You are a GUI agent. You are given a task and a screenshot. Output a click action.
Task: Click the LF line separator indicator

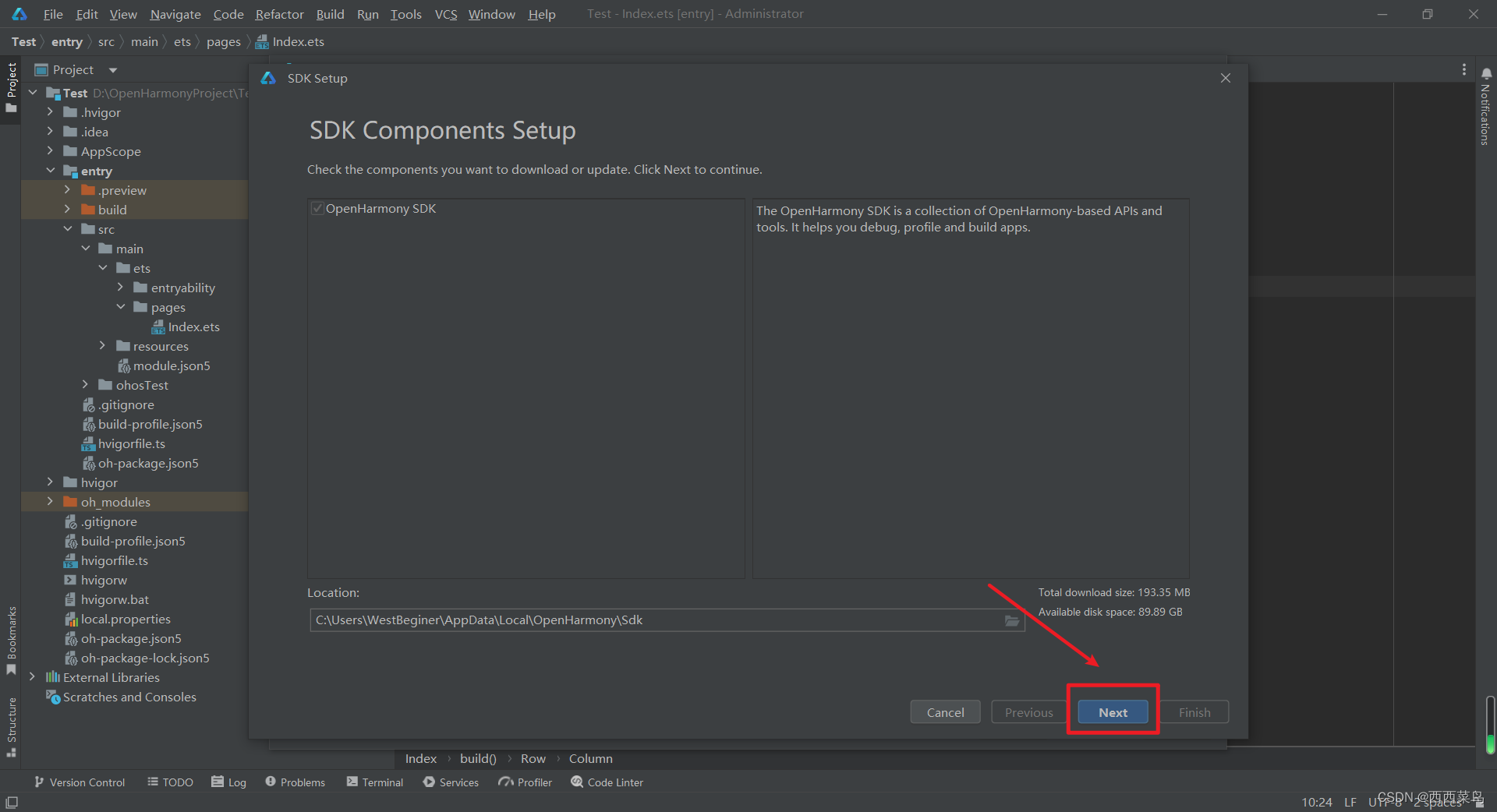pos(1350,802)
